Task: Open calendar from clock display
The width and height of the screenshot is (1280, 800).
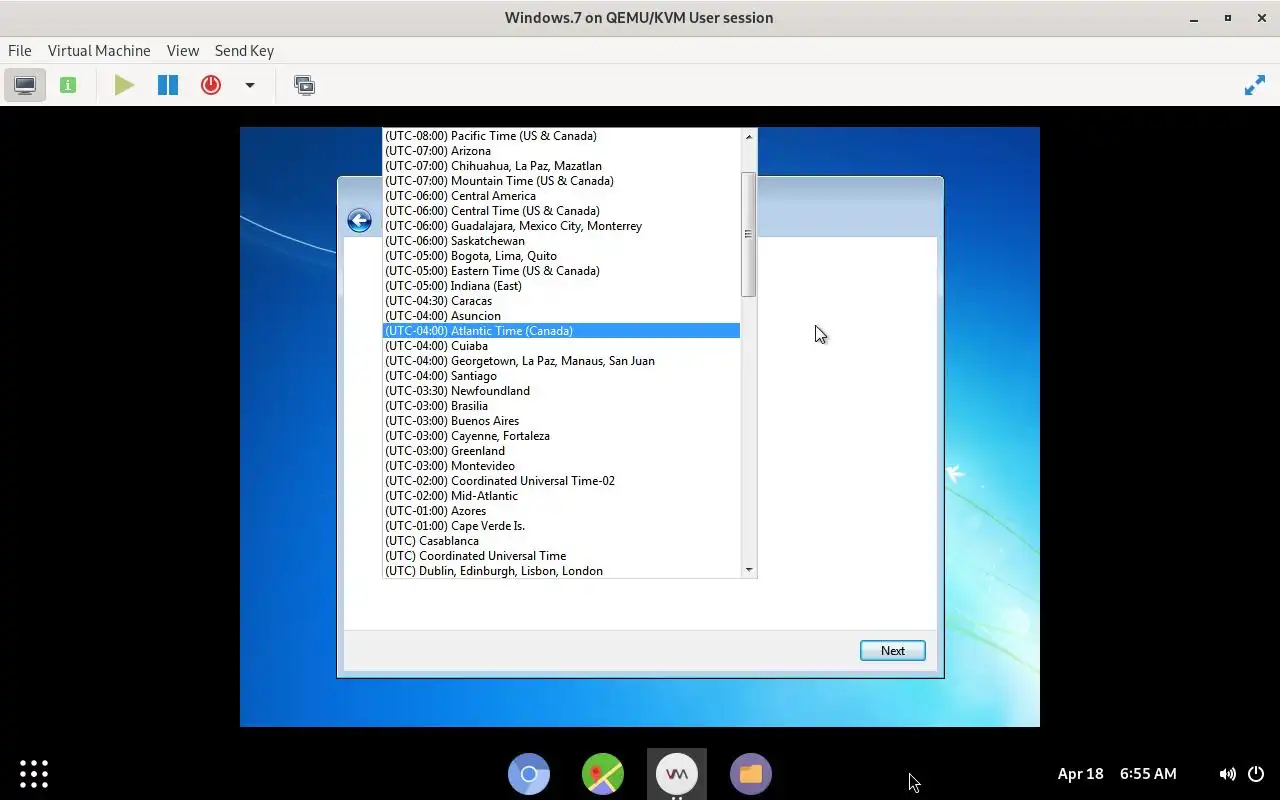Action: [1117, 773]
